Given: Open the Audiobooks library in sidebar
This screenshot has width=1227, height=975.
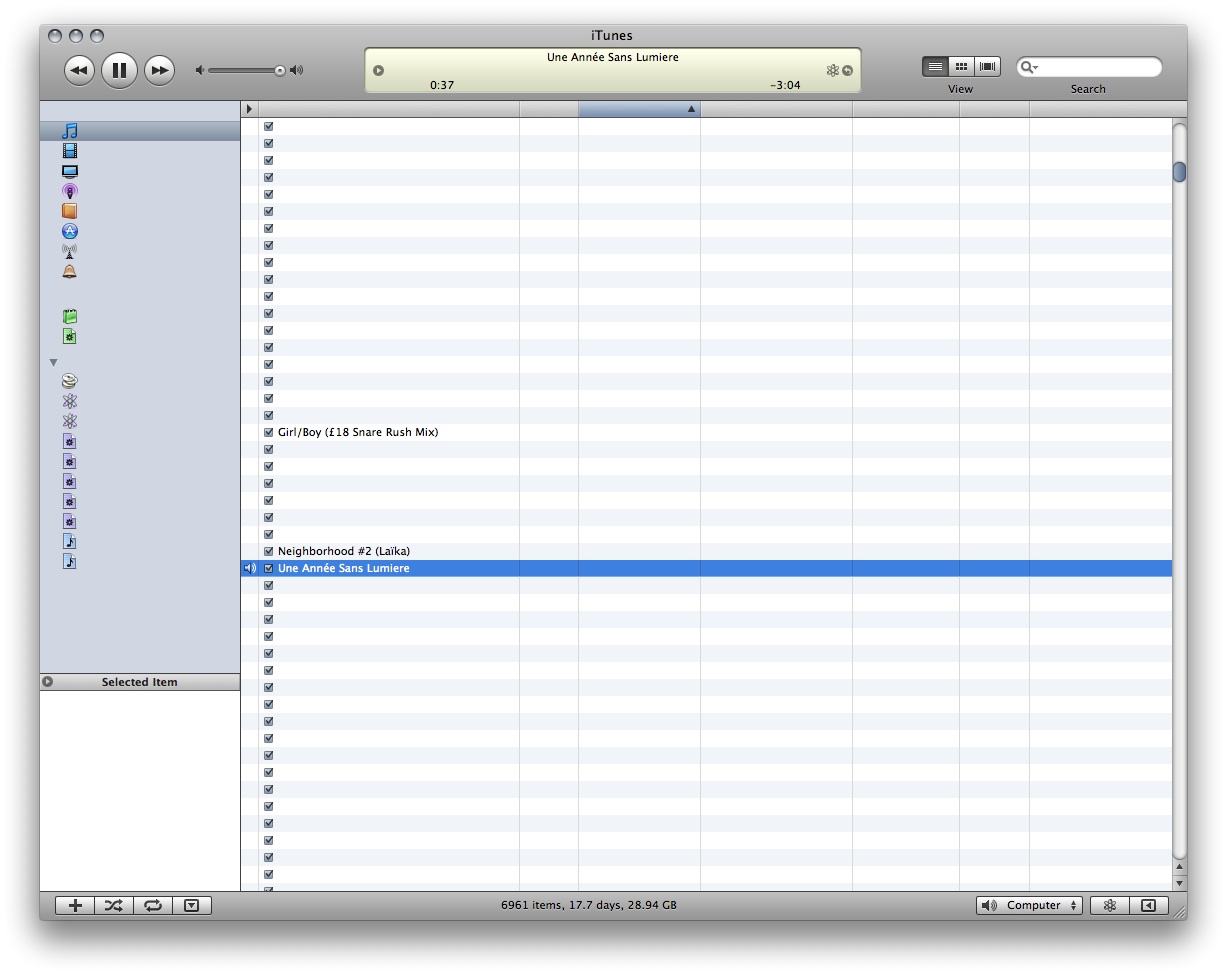Looking at the screenshot, I should [70, 211].
